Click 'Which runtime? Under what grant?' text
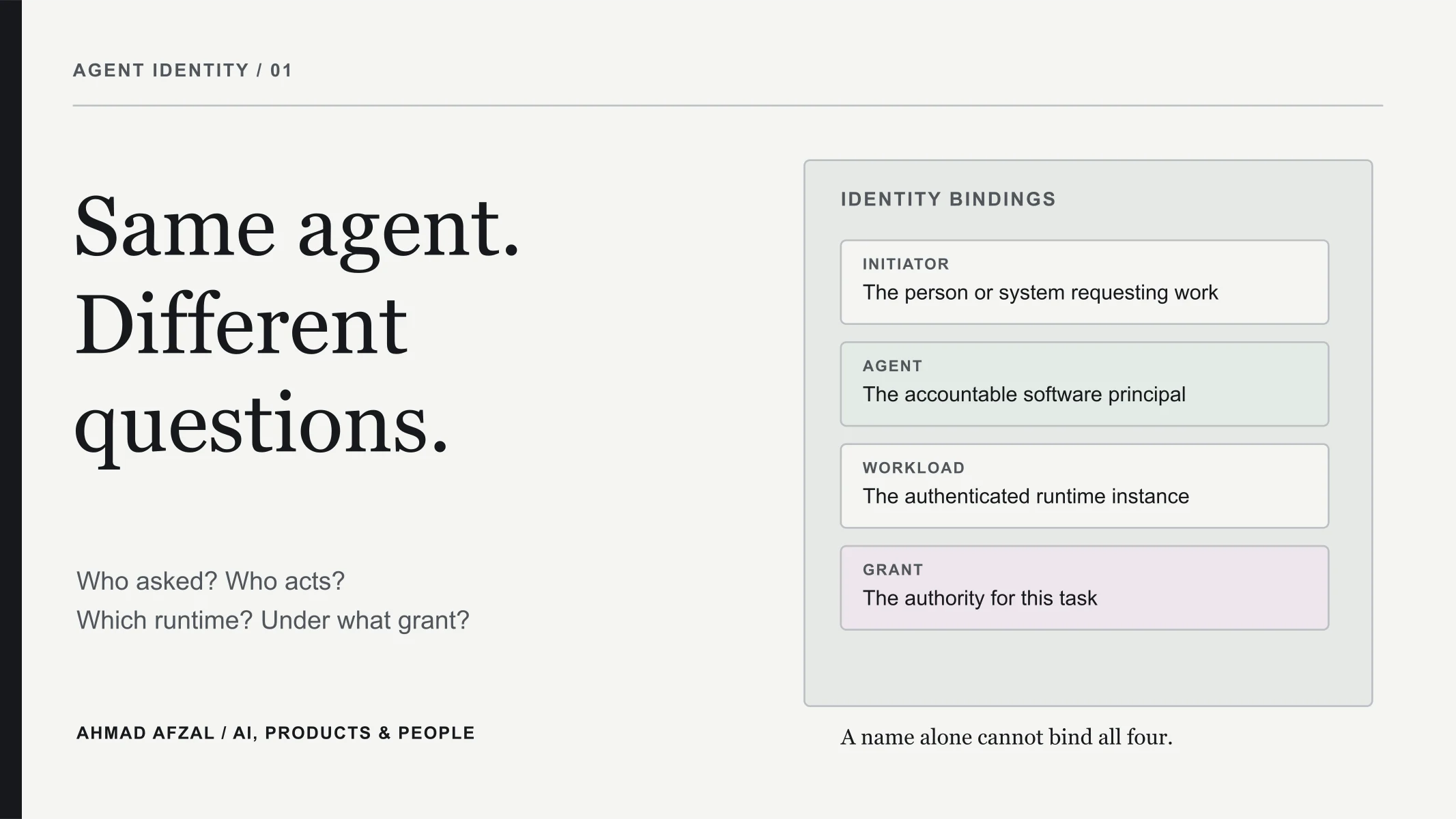This screenshot has height=819, width=1456. pyautogui.click(x=273, y=620)
